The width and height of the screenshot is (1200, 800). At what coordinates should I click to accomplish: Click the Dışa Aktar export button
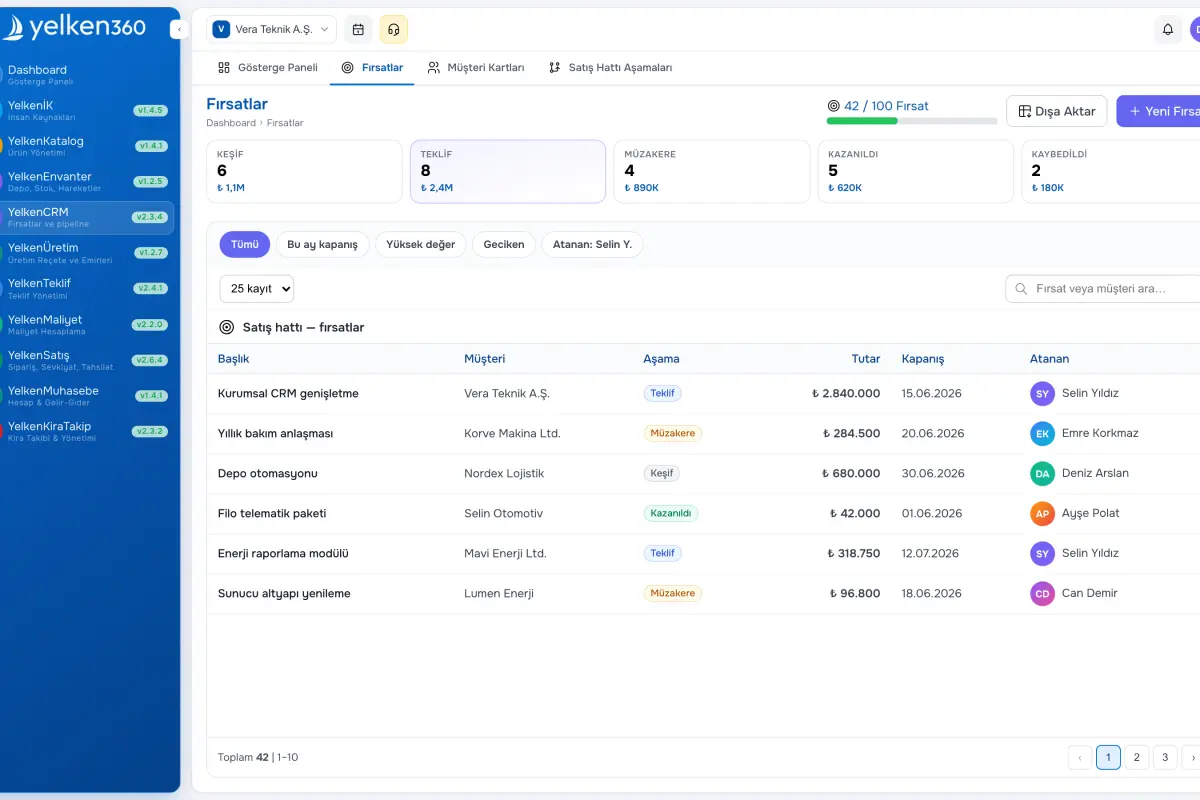point(1057,111)
